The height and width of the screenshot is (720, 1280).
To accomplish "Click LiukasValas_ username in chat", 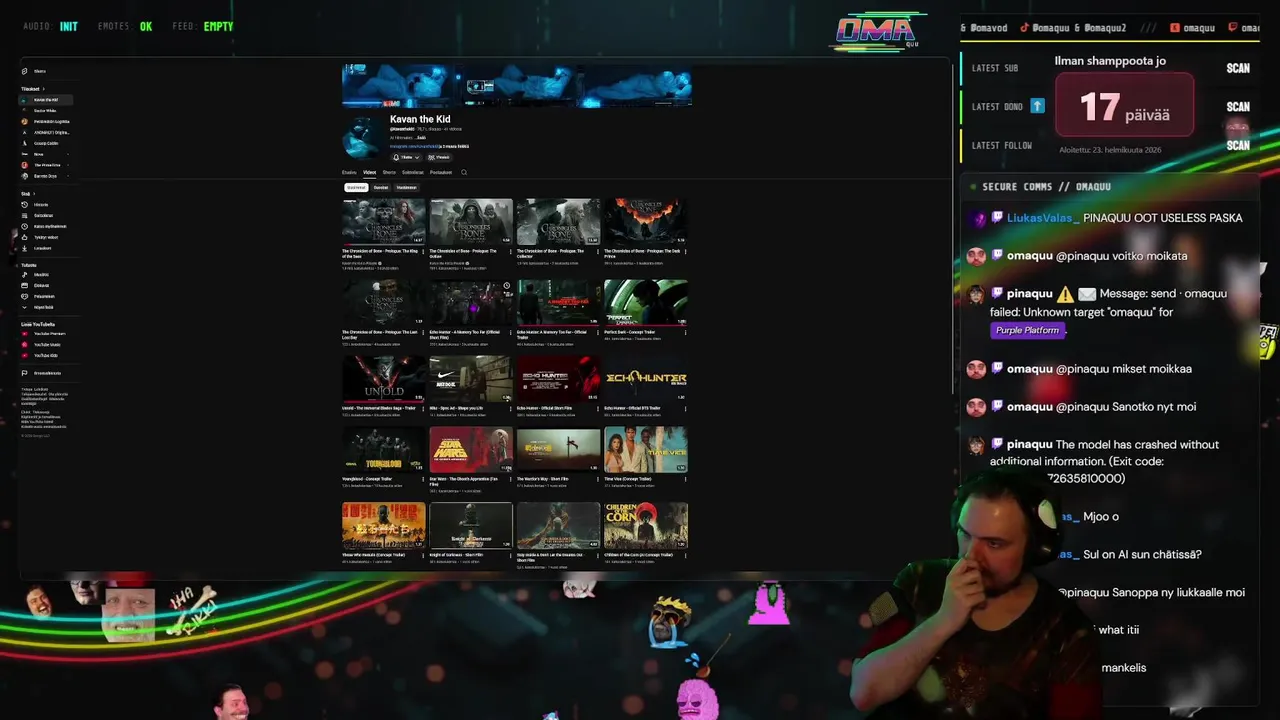I will coord(1043,218).
